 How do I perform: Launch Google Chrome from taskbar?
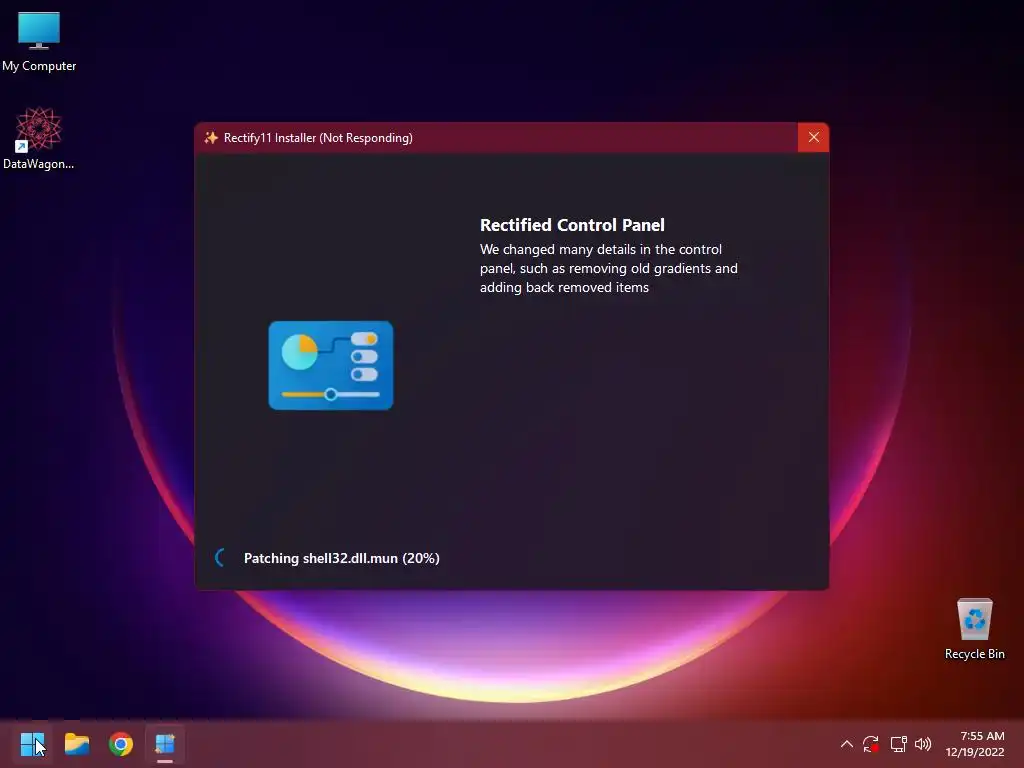[x=121, y=744]
